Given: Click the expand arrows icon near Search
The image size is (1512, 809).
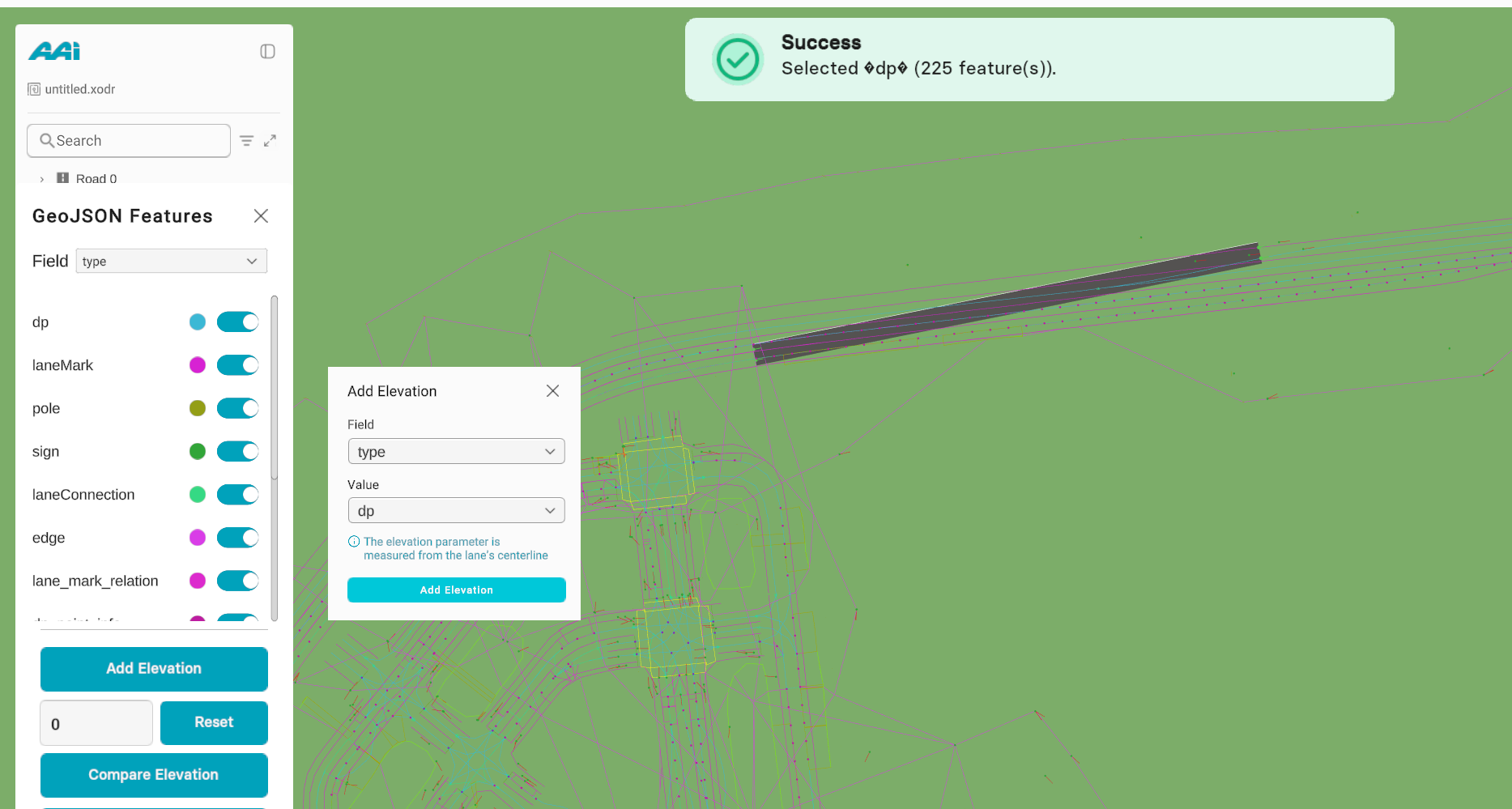Looking at the screenshot, I should (270, 141).
